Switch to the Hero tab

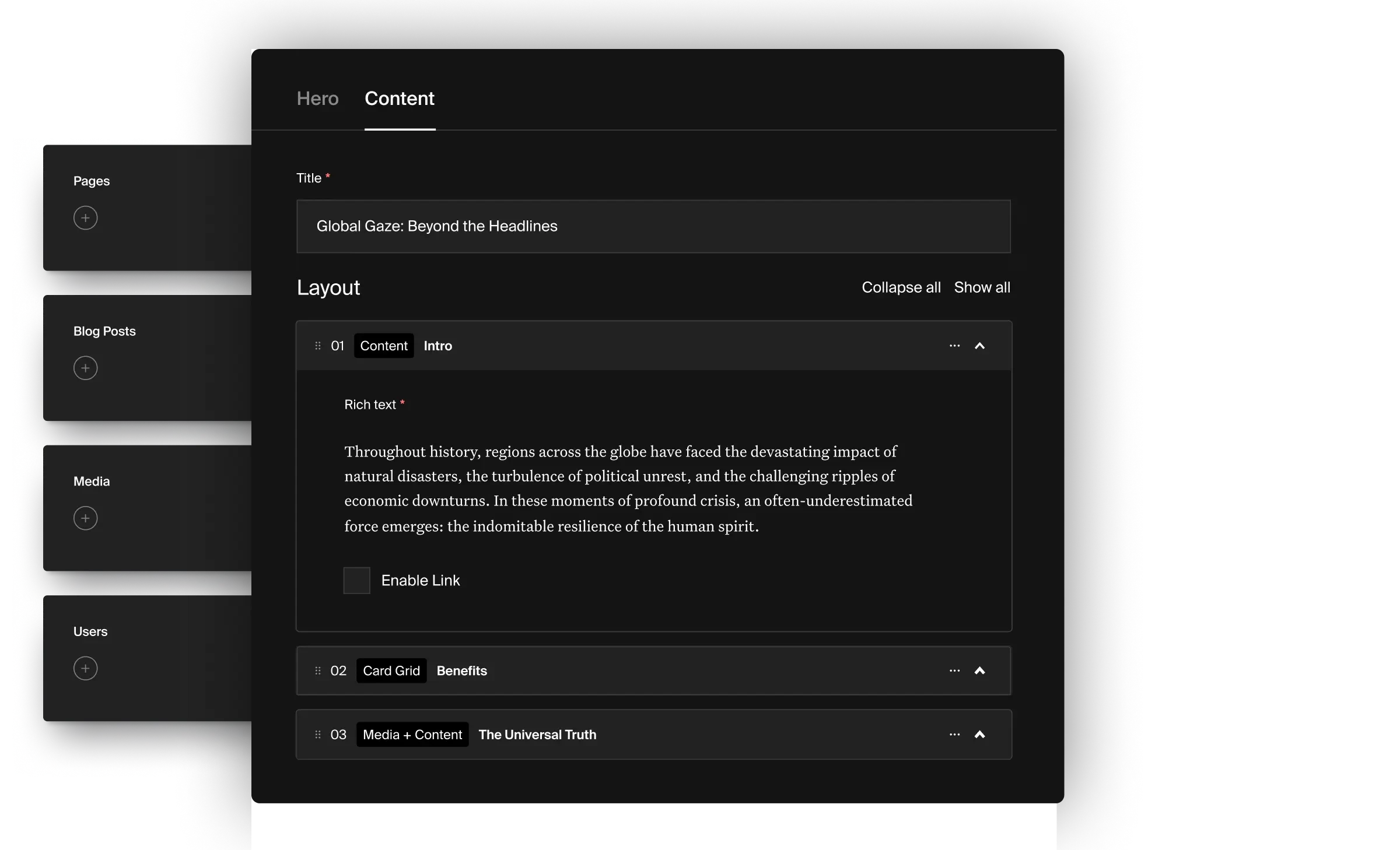tap(318, 99)
